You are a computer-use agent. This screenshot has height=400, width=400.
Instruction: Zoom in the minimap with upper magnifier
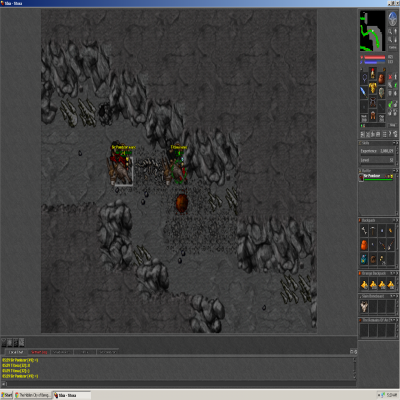(390, 32)
